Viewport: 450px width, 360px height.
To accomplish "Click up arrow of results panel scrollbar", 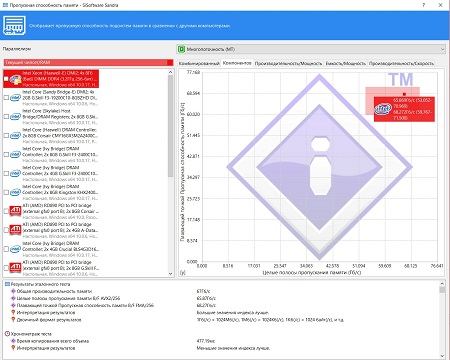I will [x=442, y=284].
